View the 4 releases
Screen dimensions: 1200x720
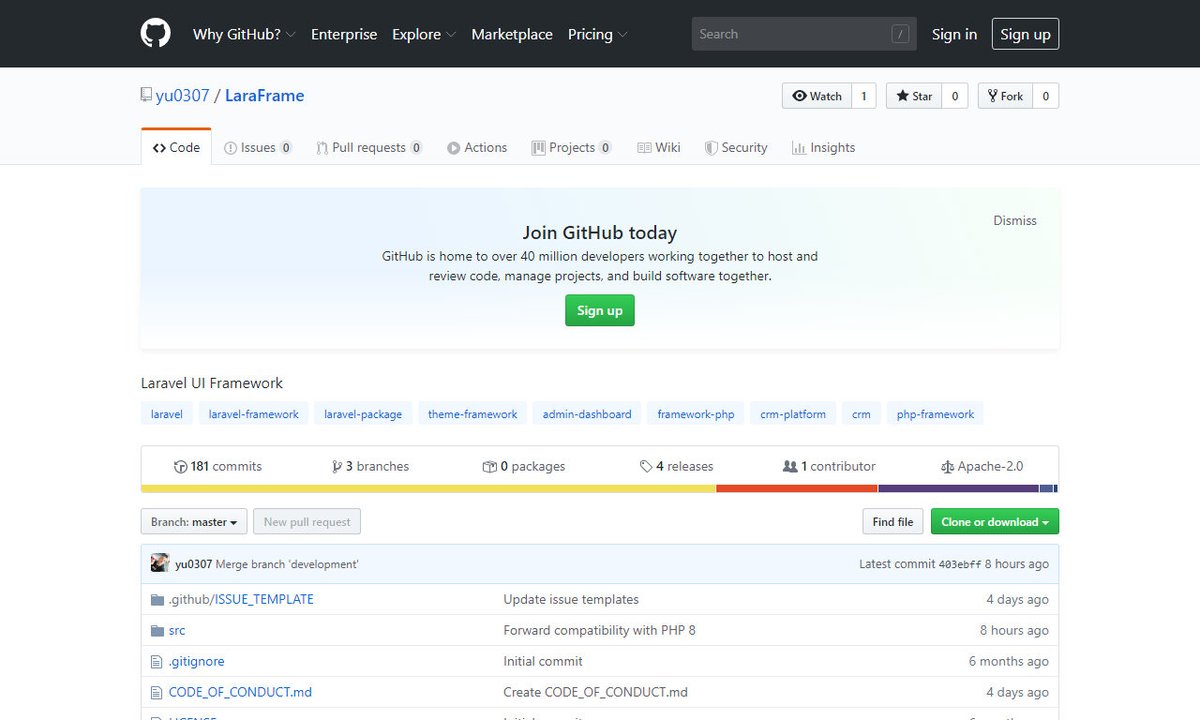tap(677, 466)
